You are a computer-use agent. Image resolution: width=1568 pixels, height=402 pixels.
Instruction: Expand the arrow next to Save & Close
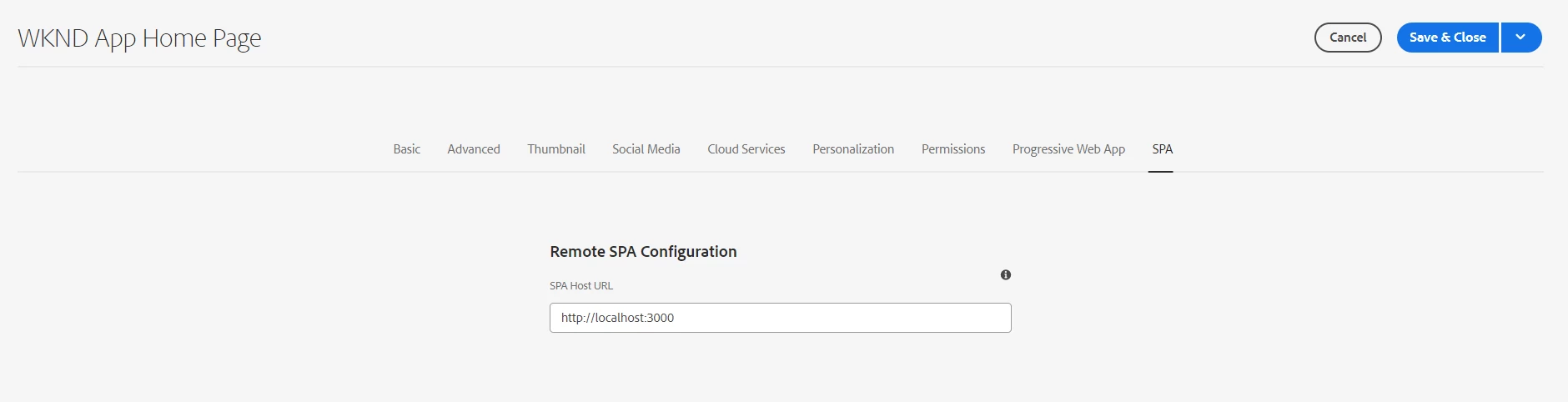1520,38
